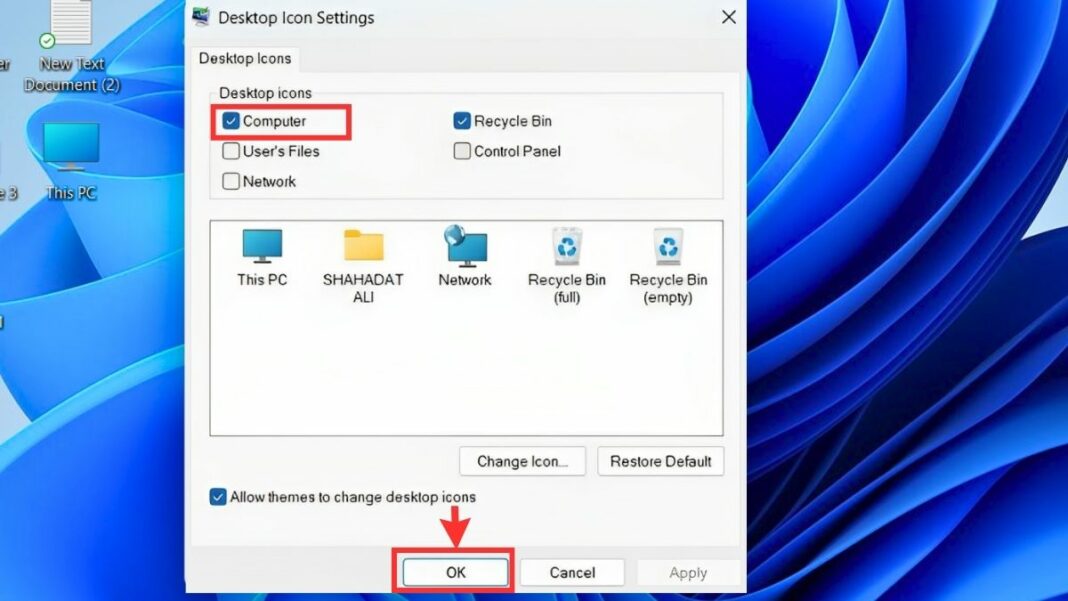Click the This PC desktop shortcut
The image size is (1068, 601).
(71, 161)
